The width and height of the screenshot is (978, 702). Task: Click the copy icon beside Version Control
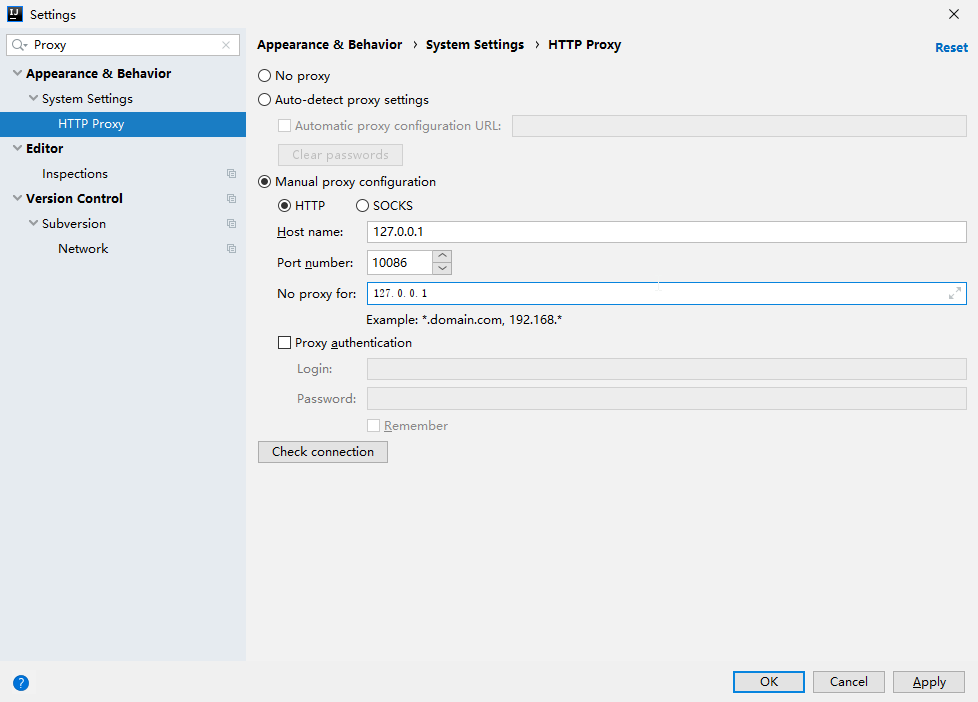click(x=231, y=198)
